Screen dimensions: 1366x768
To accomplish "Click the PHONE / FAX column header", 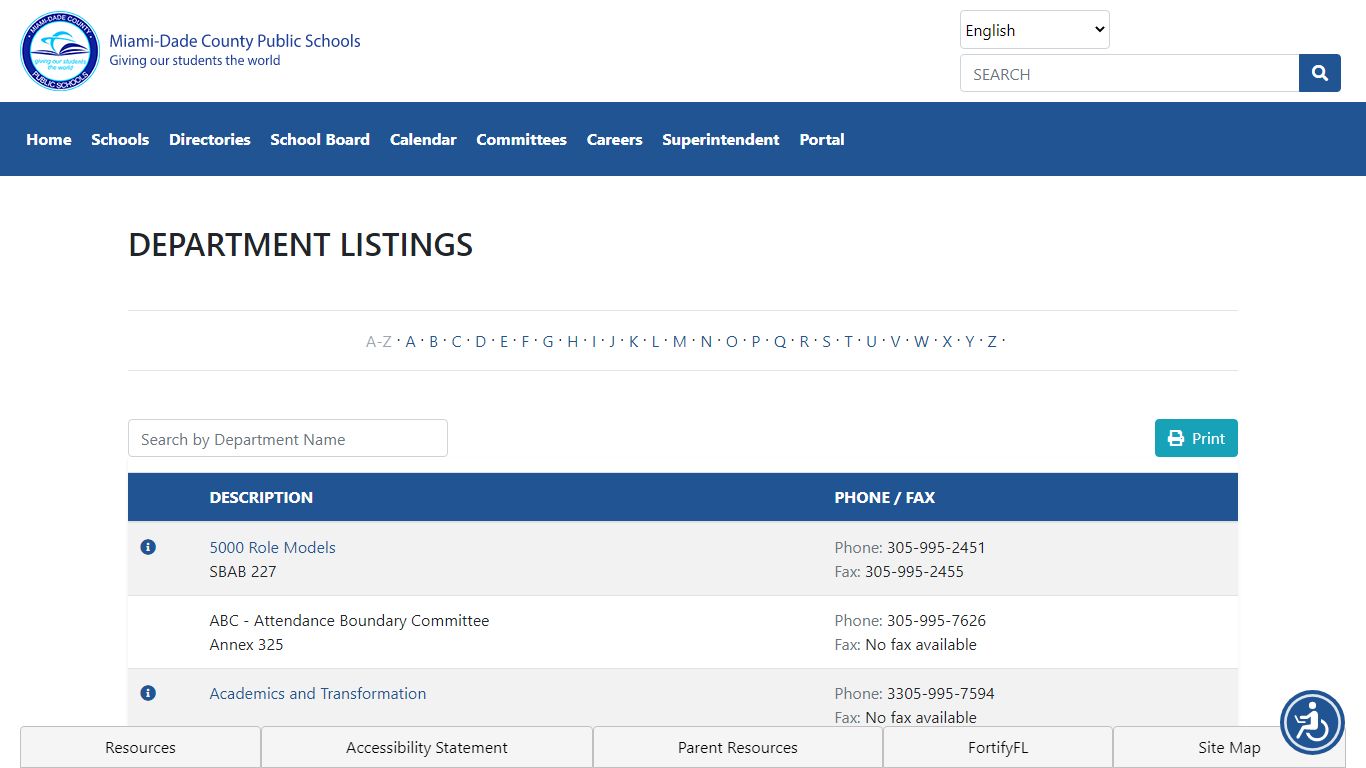I will point(885,497).
